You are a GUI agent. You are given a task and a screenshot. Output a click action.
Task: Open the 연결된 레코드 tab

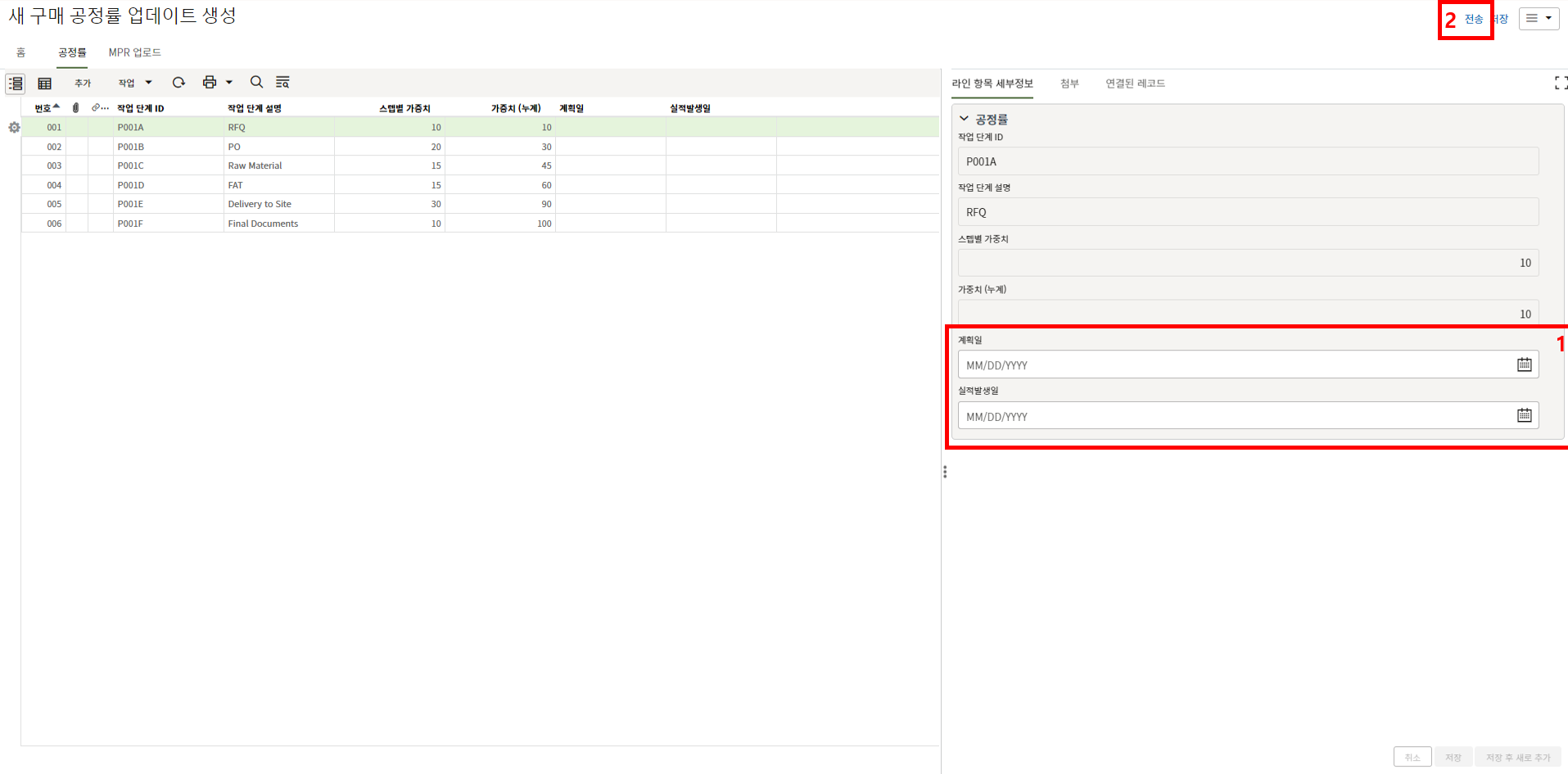(x=1135, y=84)
